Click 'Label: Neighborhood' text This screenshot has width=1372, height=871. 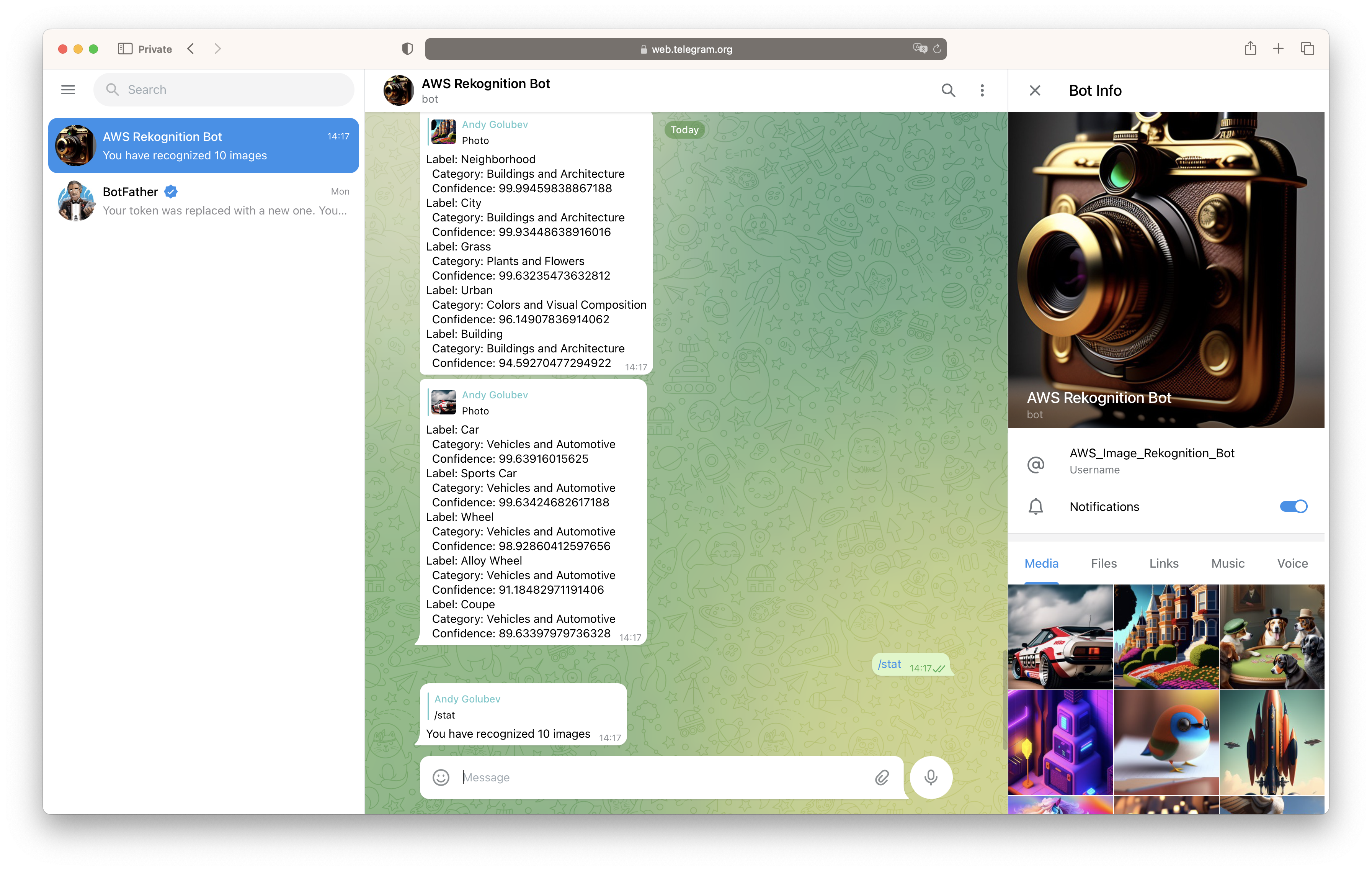tap(480, 159)
